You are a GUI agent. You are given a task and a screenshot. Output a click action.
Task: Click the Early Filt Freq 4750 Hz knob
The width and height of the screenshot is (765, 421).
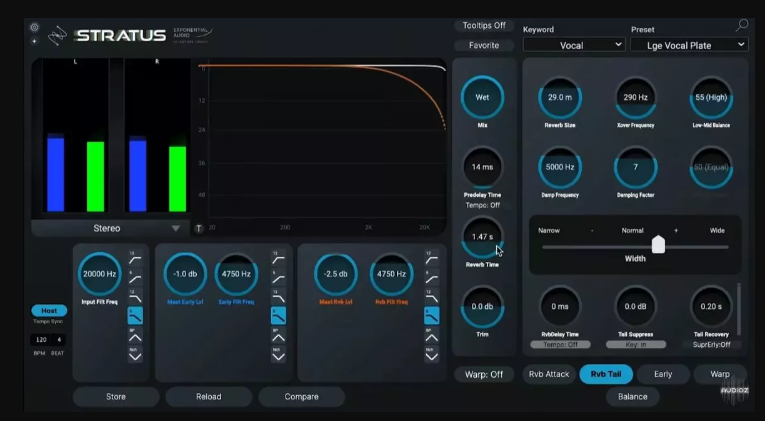[x=237, y=274]
